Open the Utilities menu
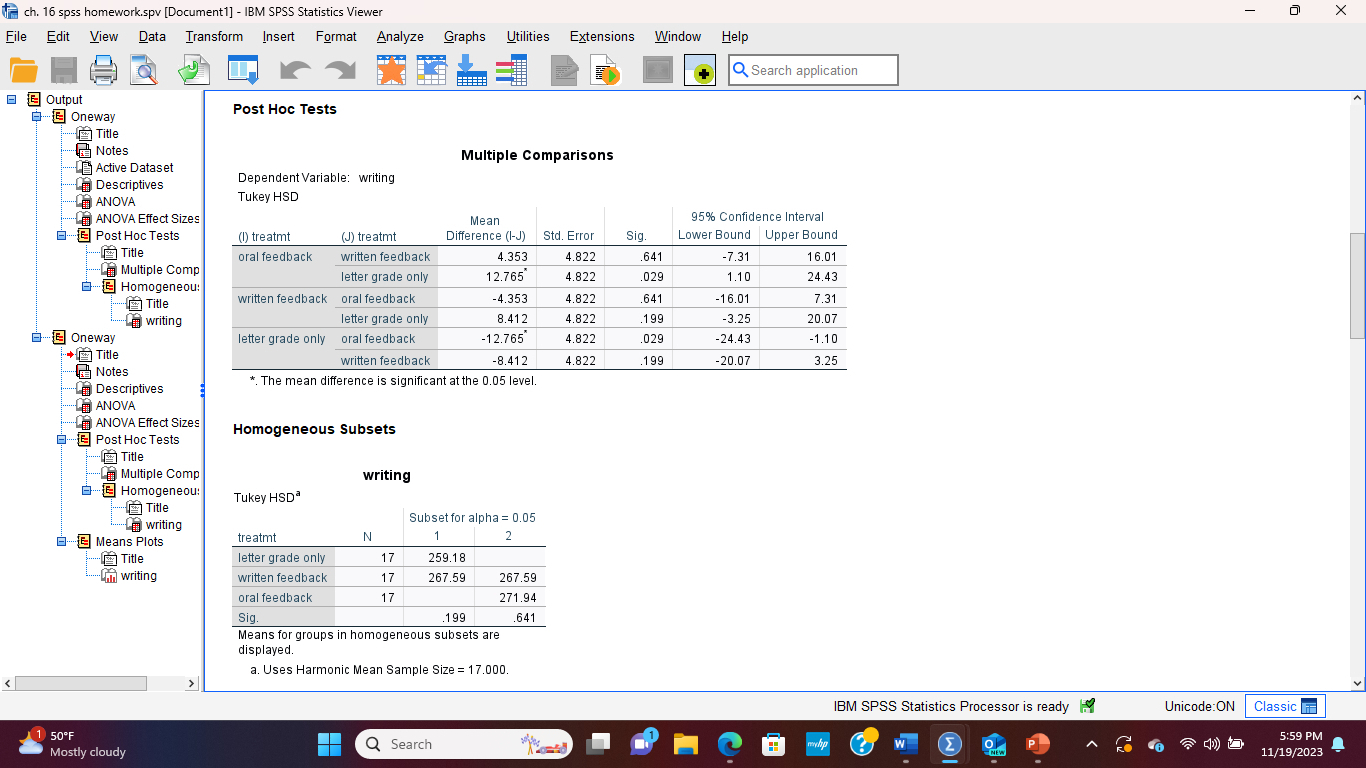 click(528, 36)
